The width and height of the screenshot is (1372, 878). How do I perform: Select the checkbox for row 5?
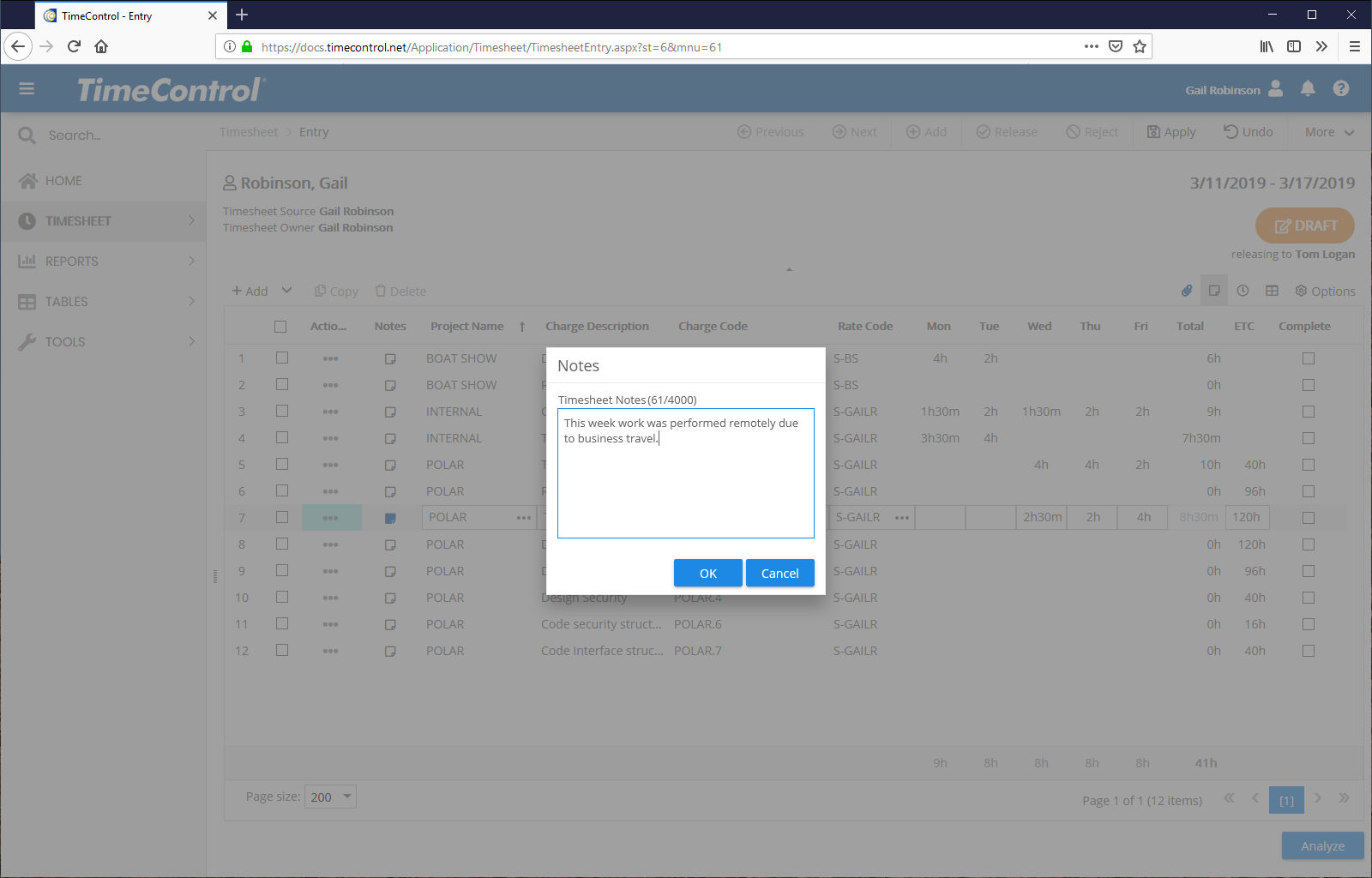click(281, 464)
